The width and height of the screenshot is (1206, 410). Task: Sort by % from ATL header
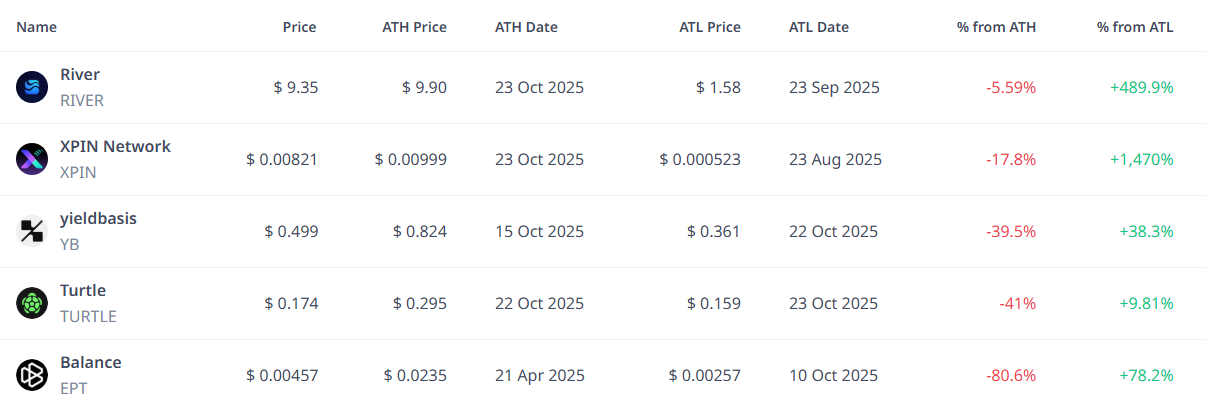(1135, 27)
